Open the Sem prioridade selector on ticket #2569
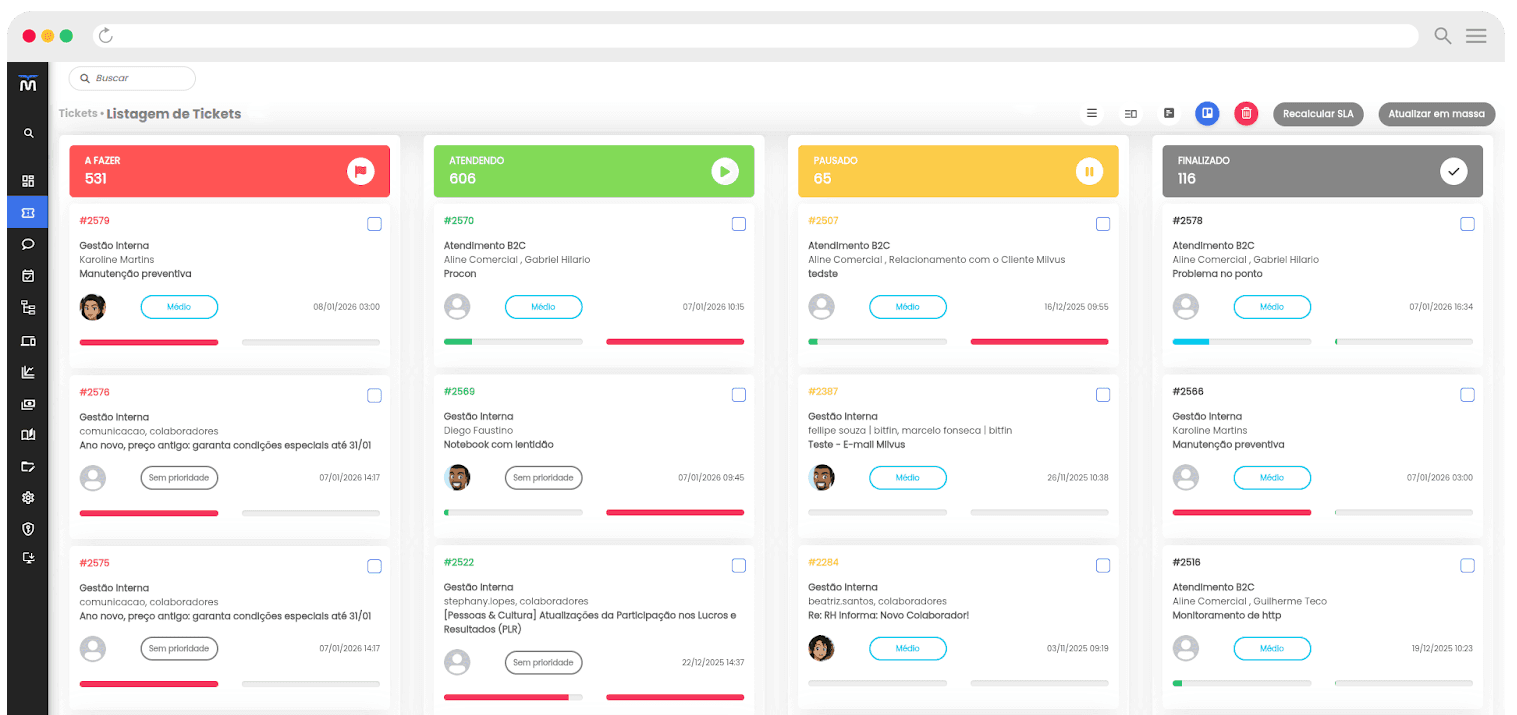 pos(543,478)
